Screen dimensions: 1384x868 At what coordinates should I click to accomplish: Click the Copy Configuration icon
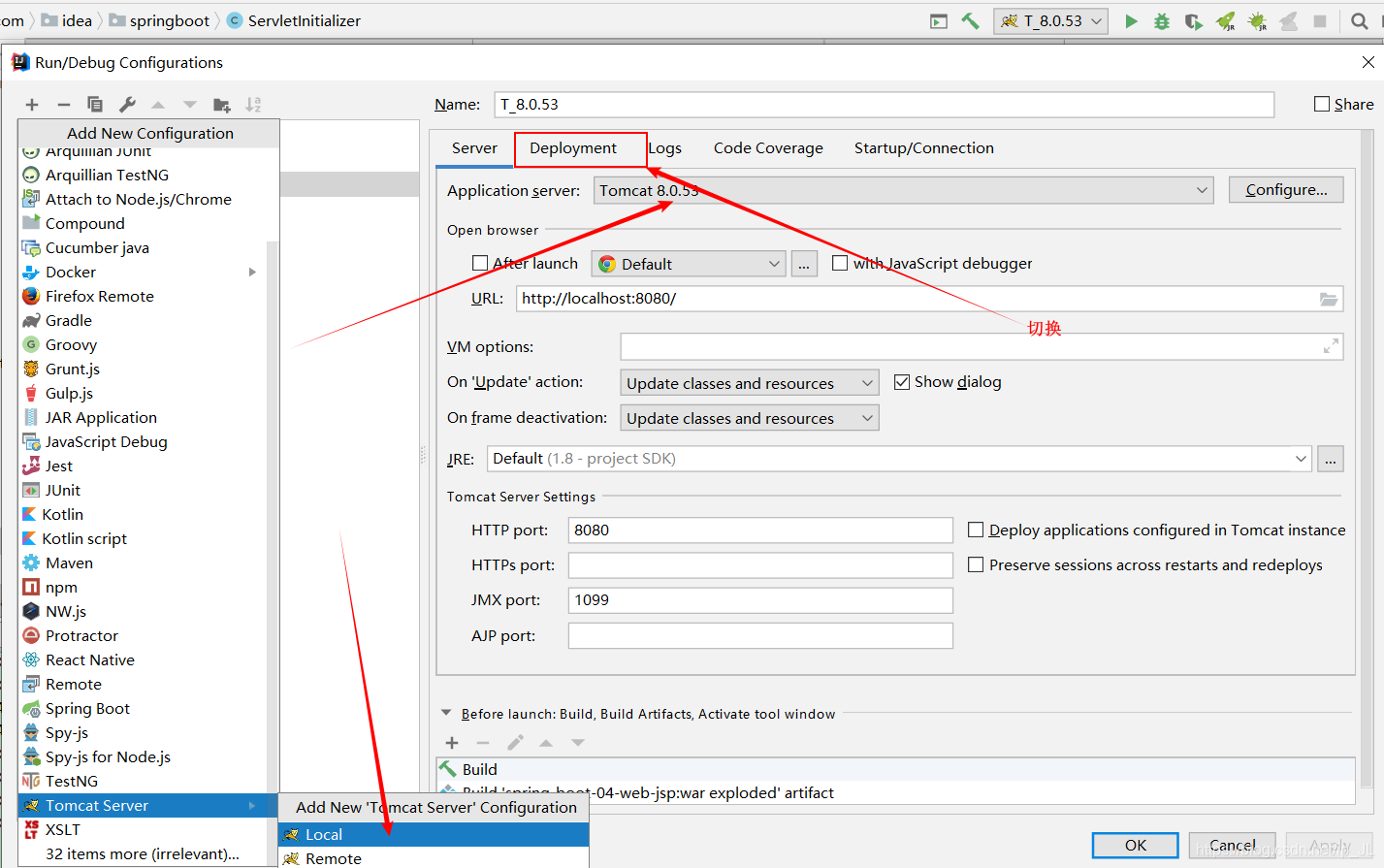coord(95,105)
